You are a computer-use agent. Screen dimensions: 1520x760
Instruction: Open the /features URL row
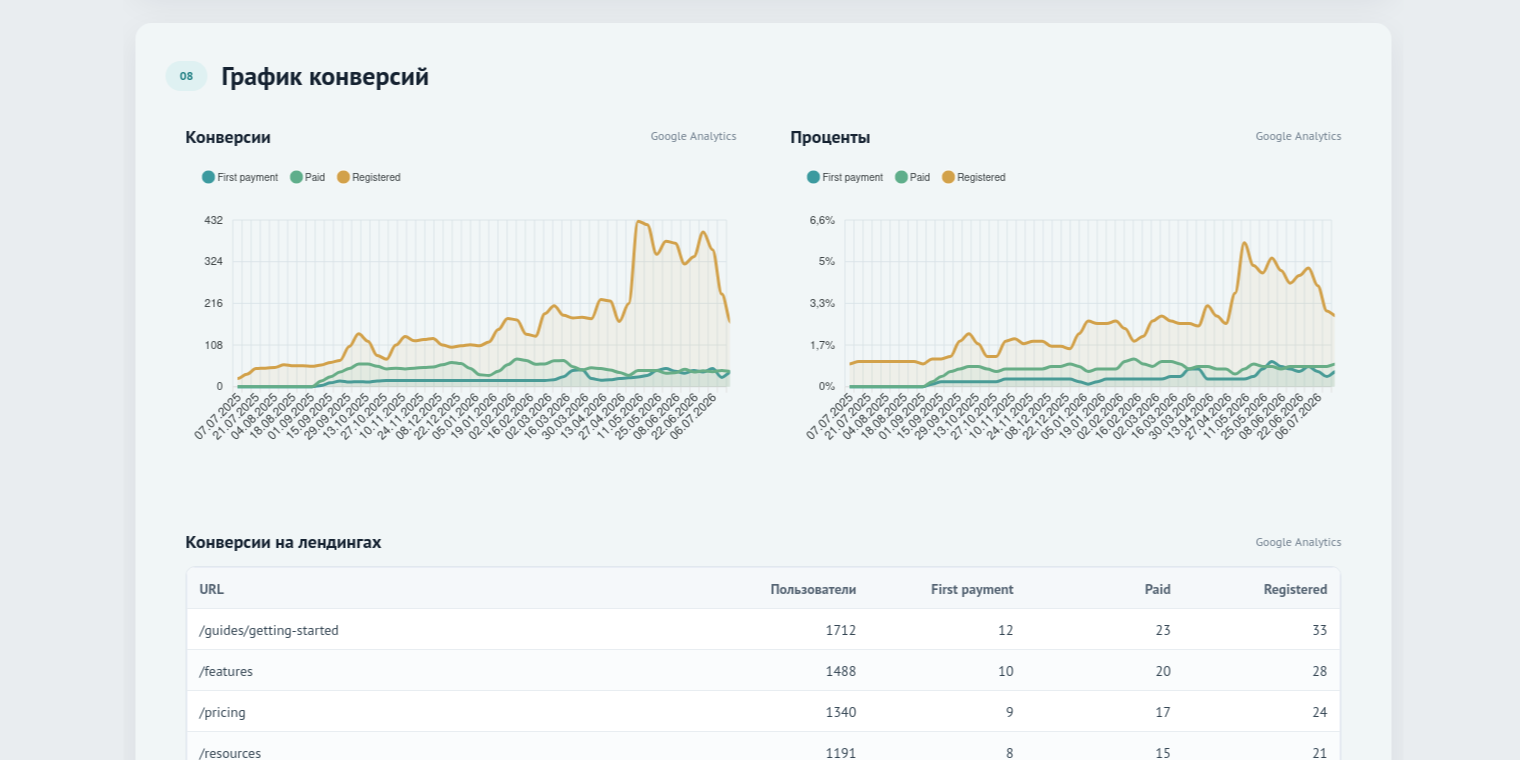coord(763,671)
